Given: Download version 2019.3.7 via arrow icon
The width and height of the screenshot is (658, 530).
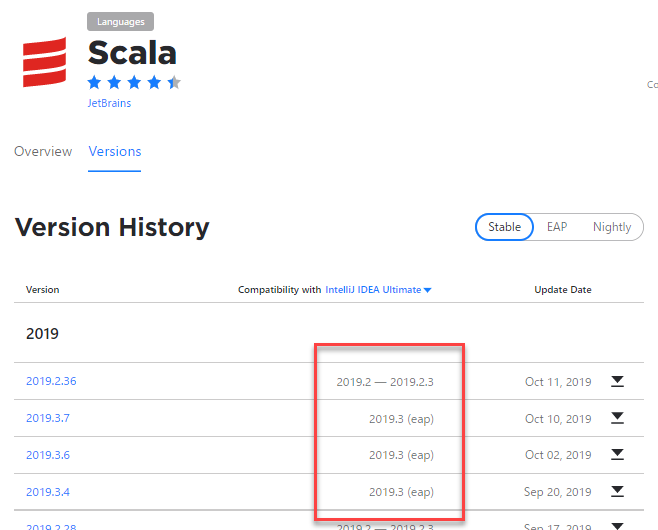Looking at the screenshot, I should coord(617,418).
